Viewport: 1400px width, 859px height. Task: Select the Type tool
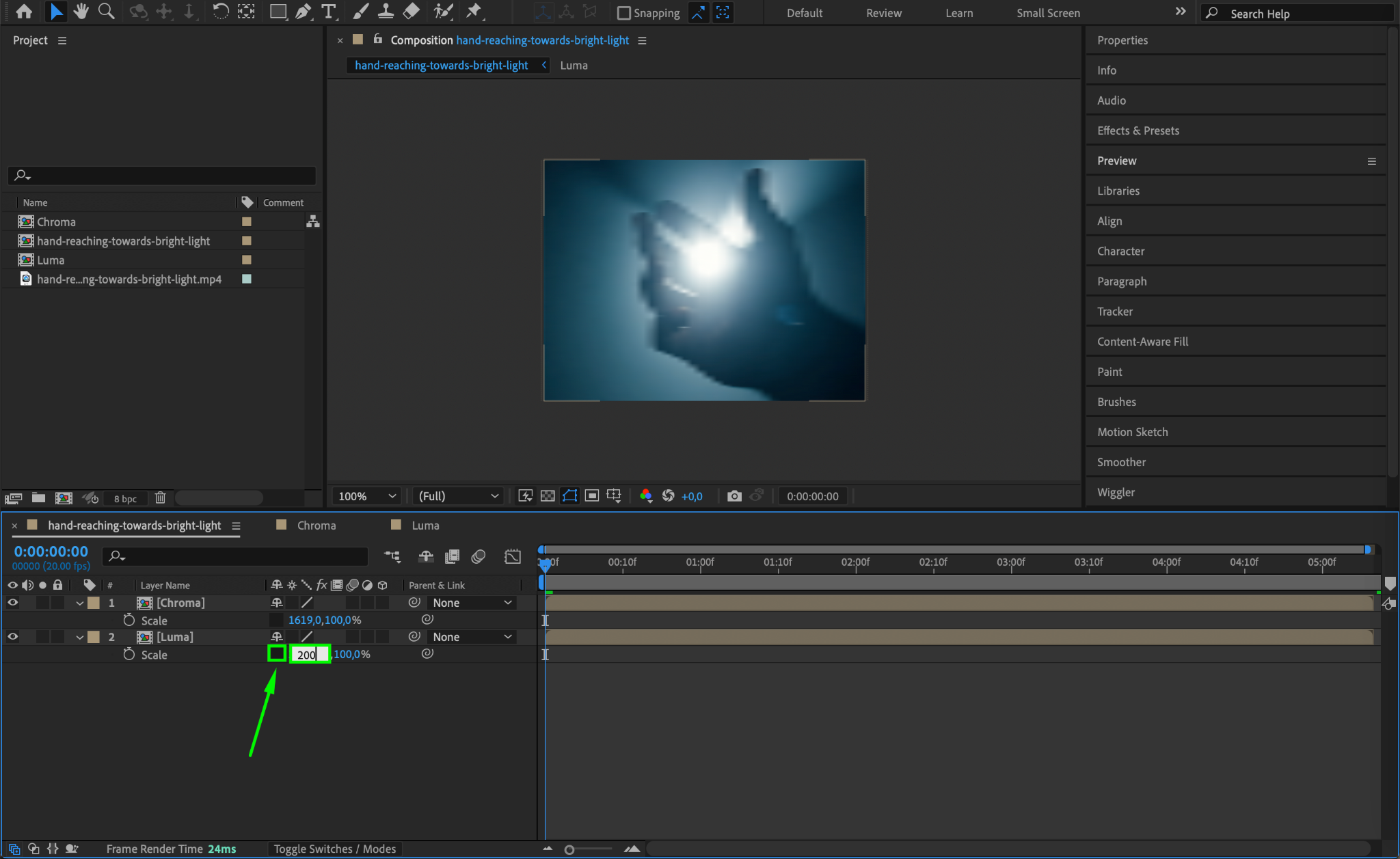pos(329,12)
